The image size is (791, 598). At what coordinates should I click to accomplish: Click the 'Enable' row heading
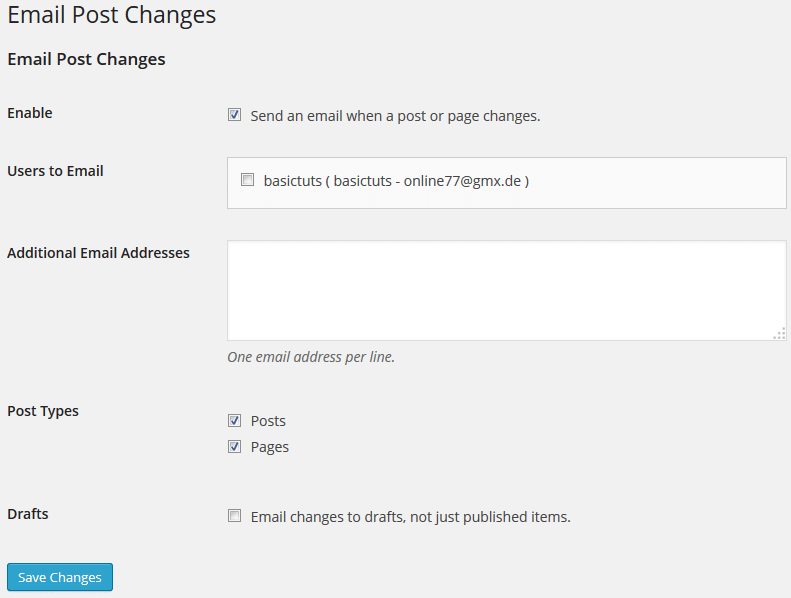[x=30, y=113]
